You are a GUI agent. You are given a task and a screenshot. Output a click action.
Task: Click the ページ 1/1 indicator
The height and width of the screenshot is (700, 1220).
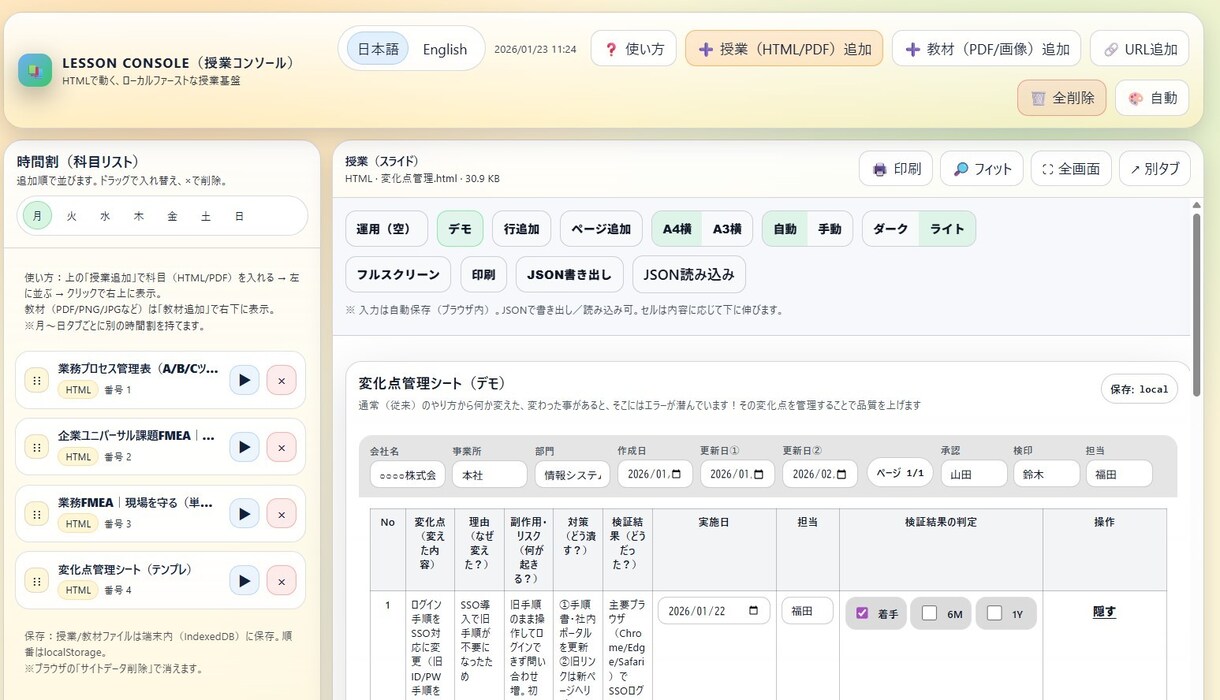[x=900, y=472]
